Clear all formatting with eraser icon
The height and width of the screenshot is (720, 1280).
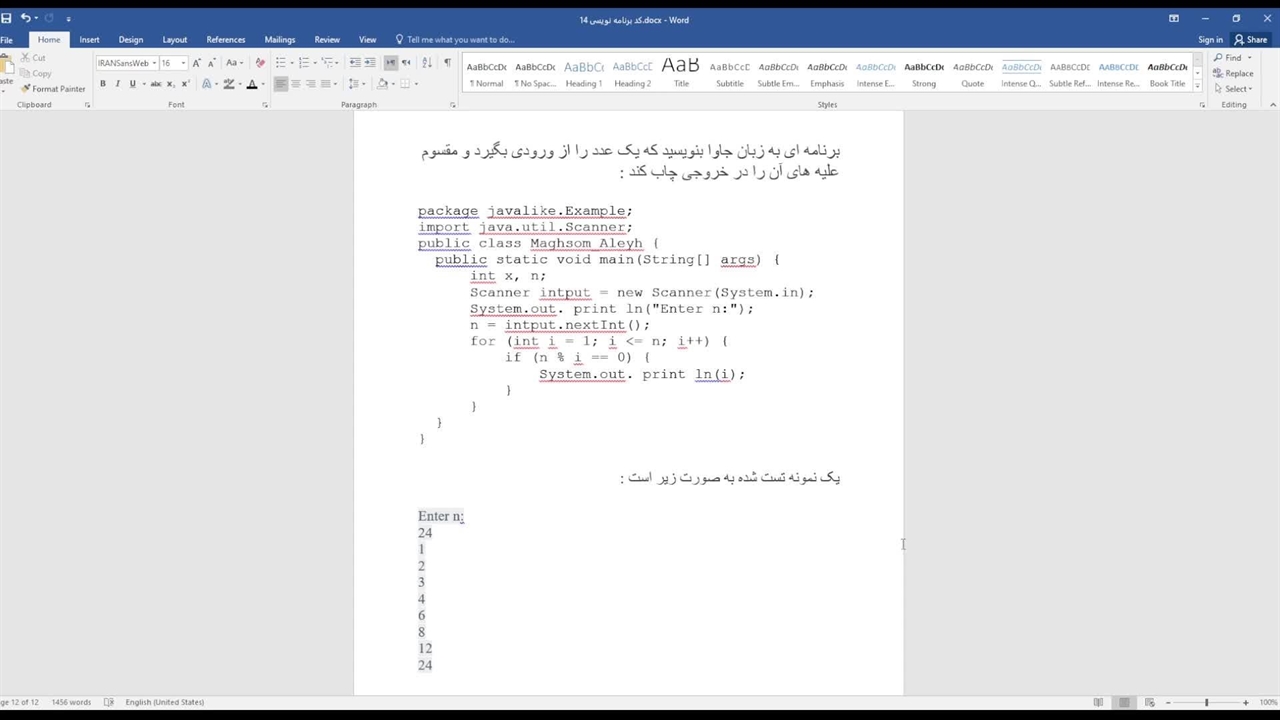pyautogui.click(x=260, y=63)
